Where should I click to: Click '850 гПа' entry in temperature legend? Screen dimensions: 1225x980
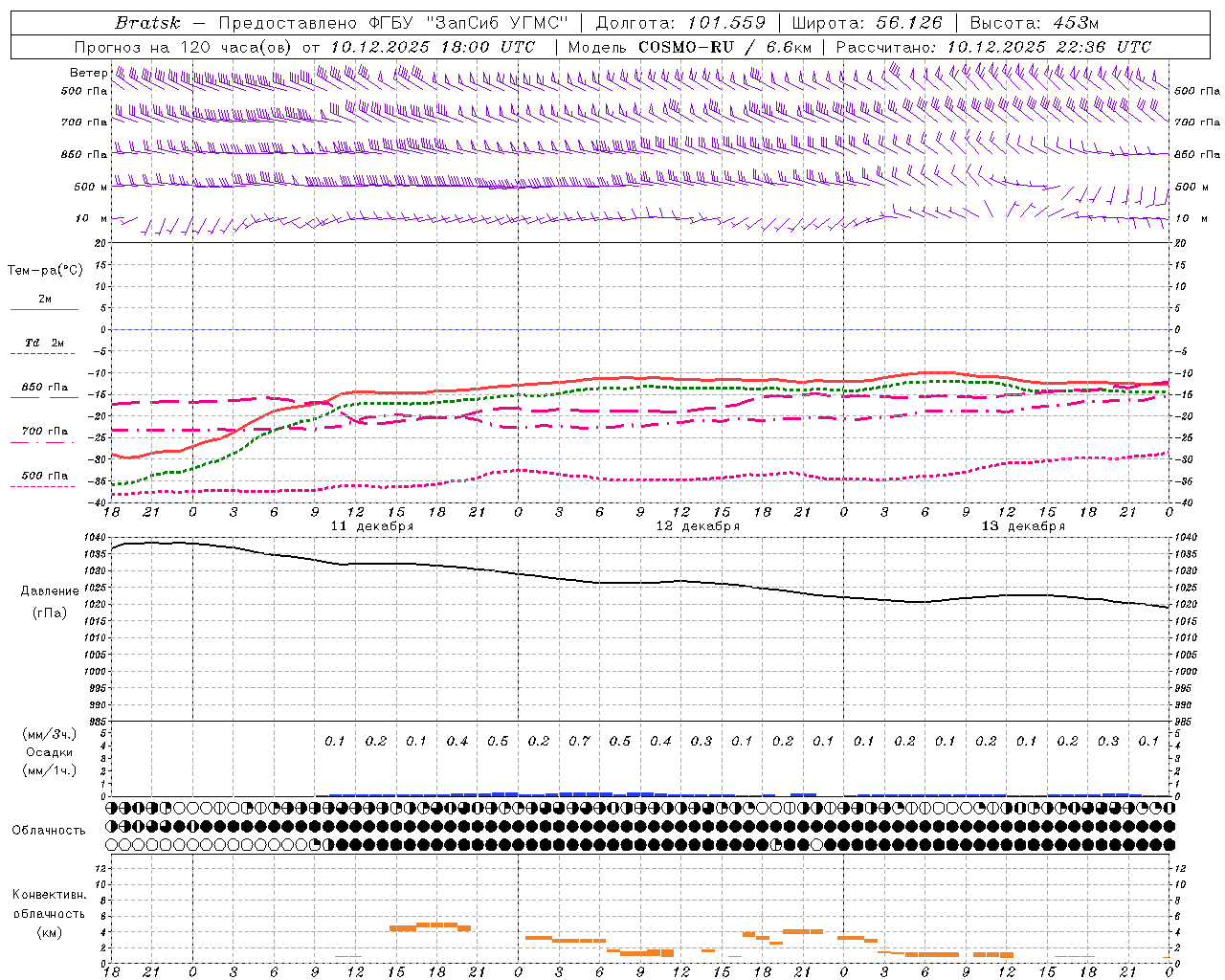coord(45,387)
